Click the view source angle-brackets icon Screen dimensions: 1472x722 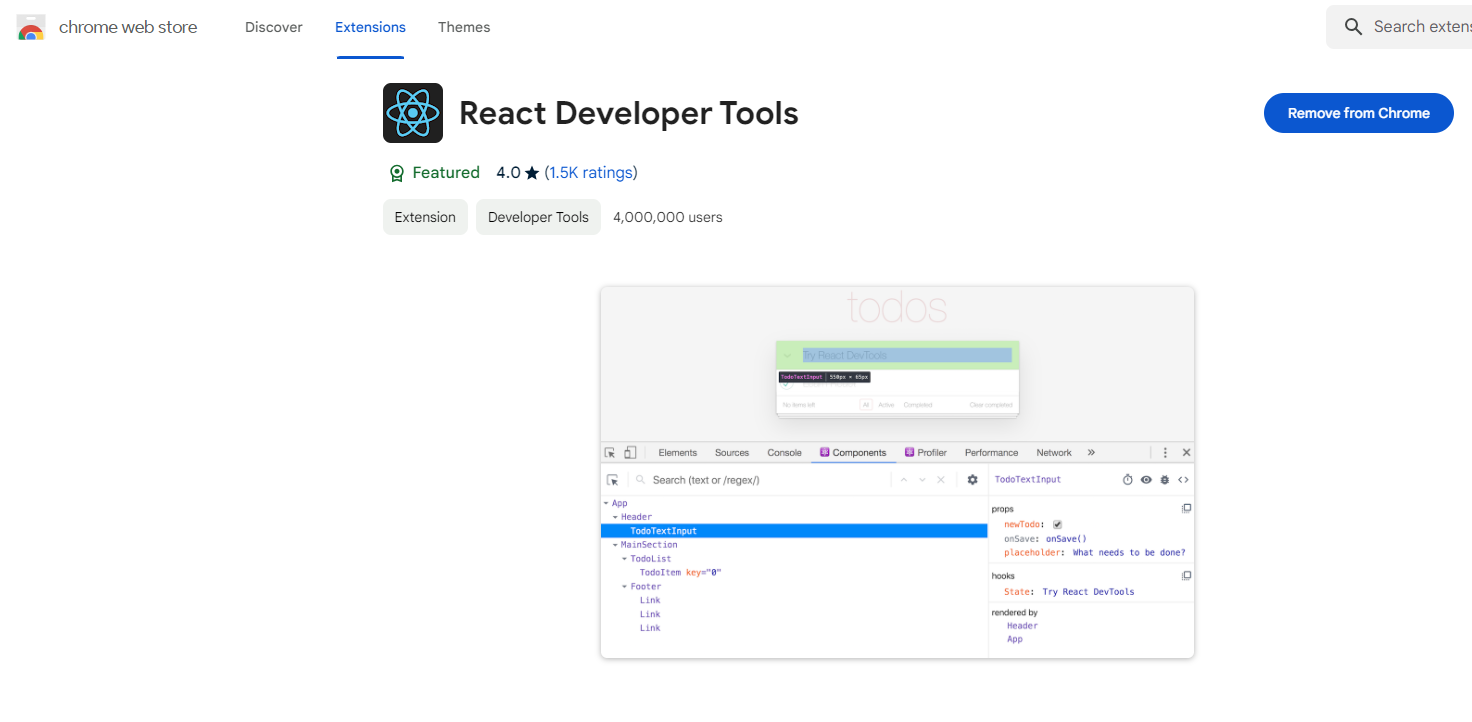[x=1183, y=480]
